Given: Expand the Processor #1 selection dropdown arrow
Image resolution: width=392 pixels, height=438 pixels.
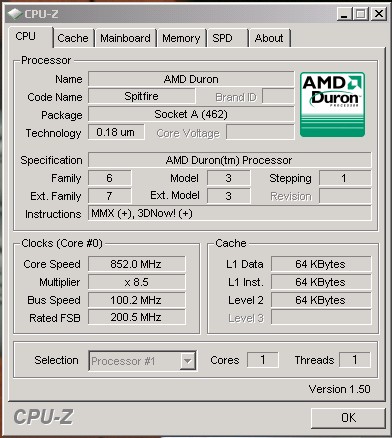Looking at the screenshot, I should (188, 361).
